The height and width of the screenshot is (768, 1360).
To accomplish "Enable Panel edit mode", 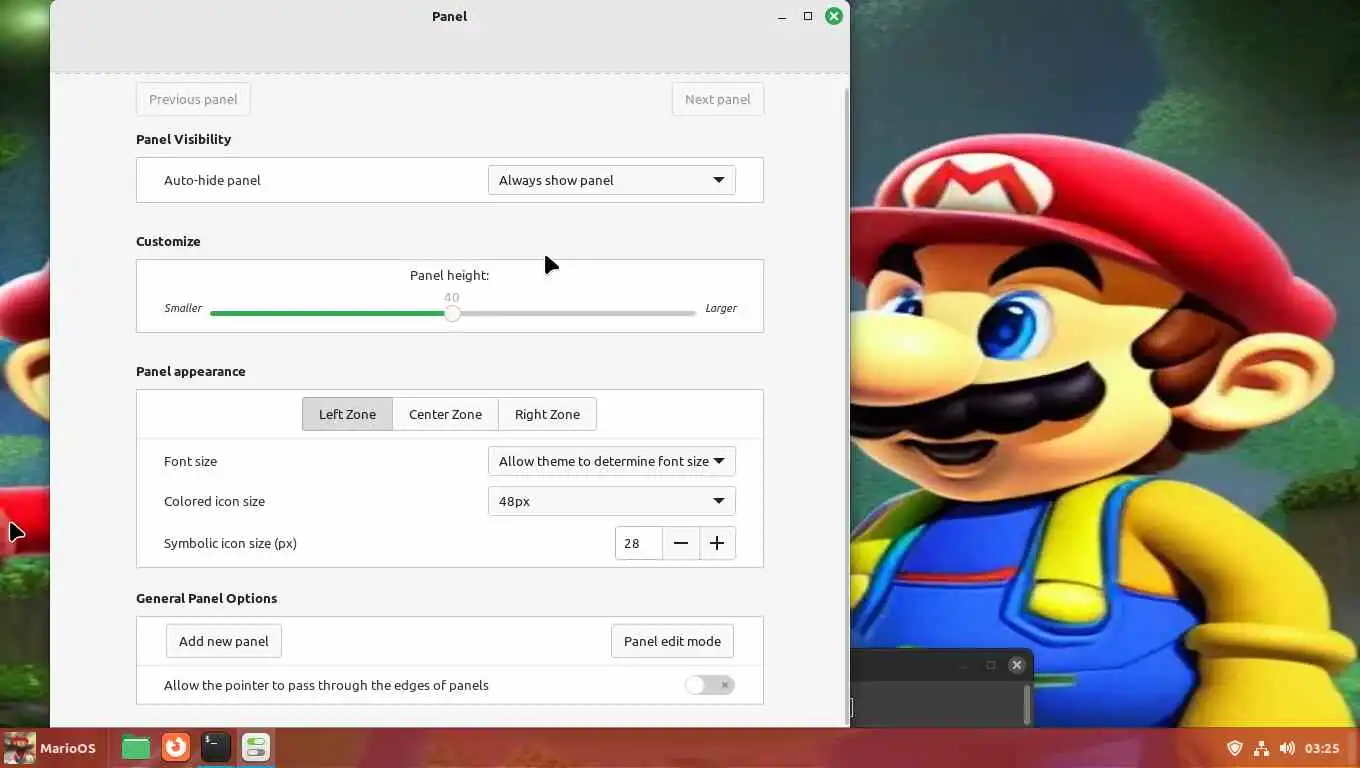I will [672, 641].
